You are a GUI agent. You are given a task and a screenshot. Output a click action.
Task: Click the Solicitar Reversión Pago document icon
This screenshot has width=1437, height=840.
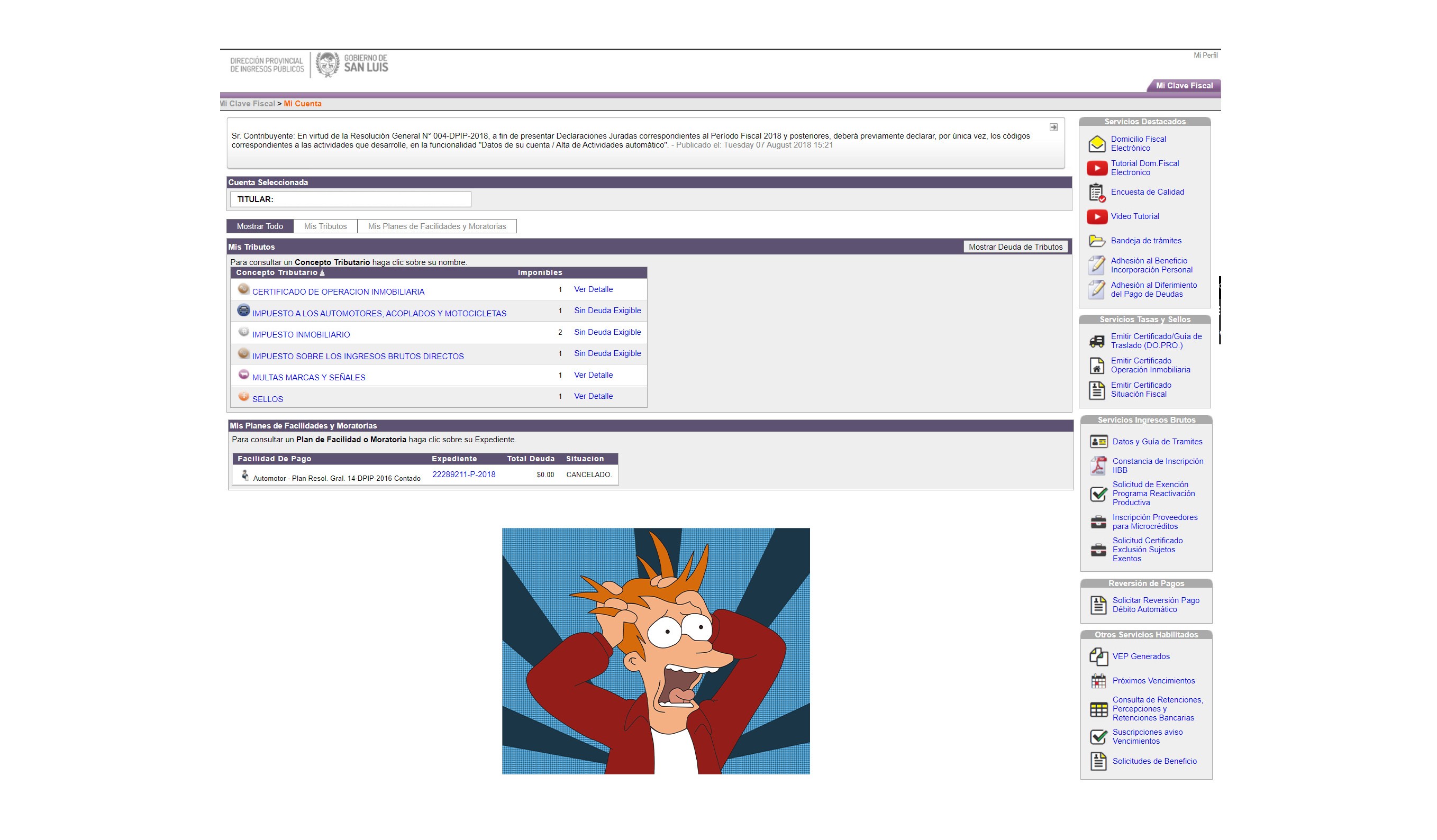[1098, 605]
